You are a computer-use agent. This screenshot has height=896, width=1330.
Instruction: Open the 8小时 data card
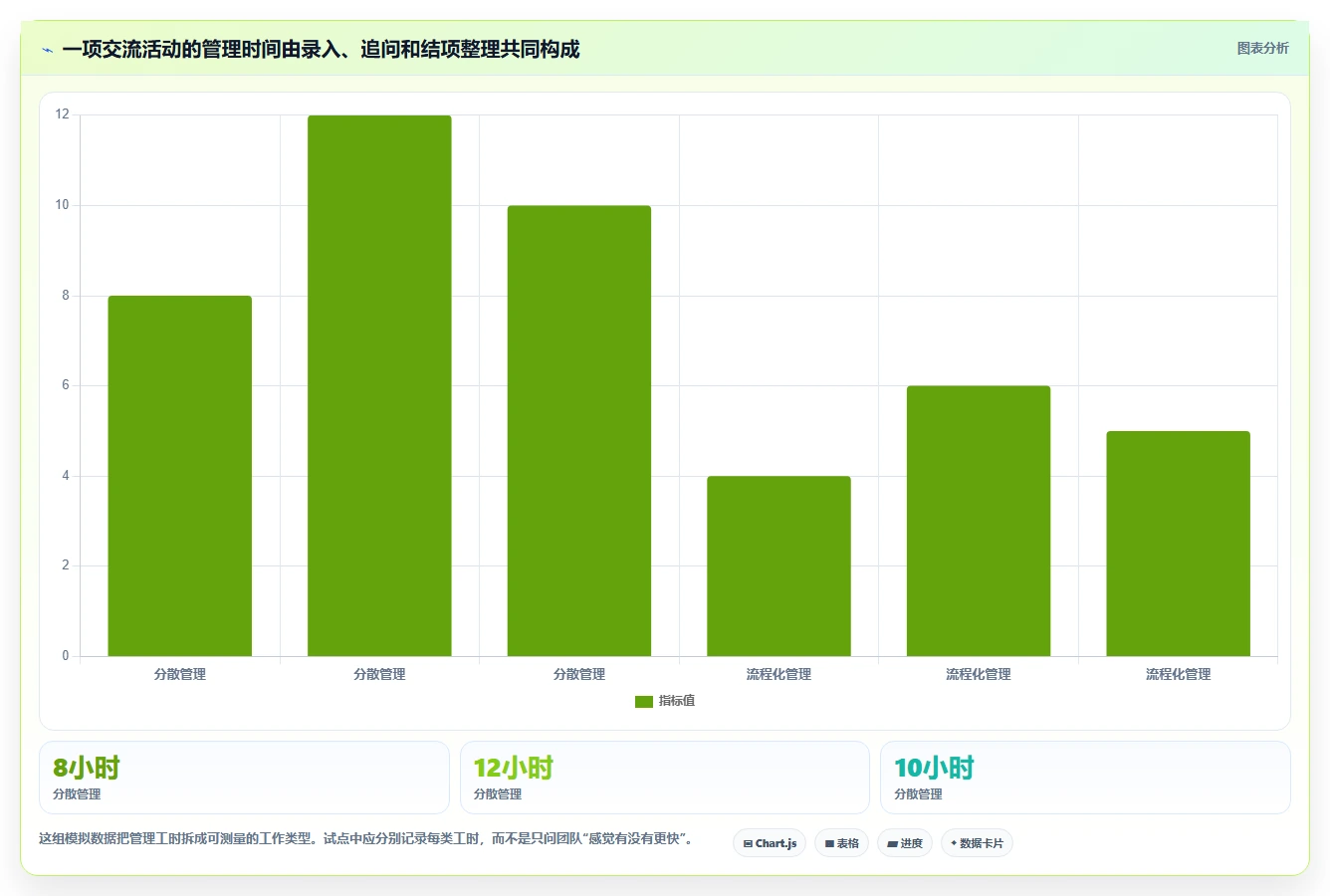pyautogui.click(x=244, y=778)
